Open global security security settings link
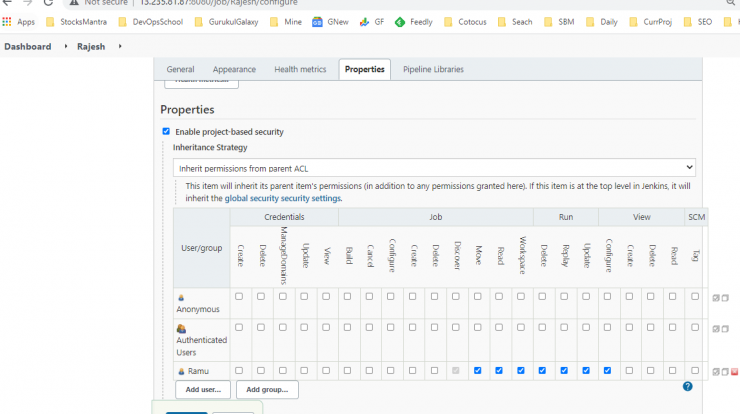The image size is (740, 414). tap(282, 198)
